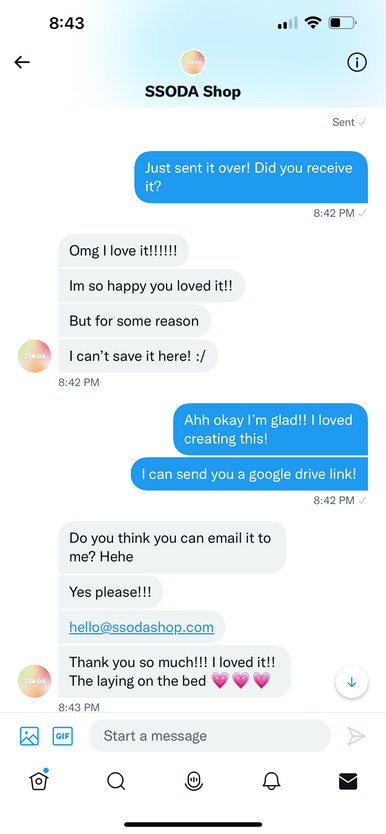
Task: Jump to latest messages down arrow
Action: 351,682
